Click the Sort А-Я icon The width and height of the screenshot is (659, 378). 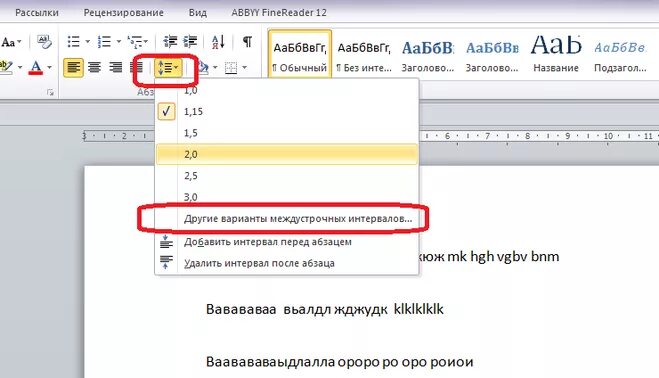tap(218, 42)
